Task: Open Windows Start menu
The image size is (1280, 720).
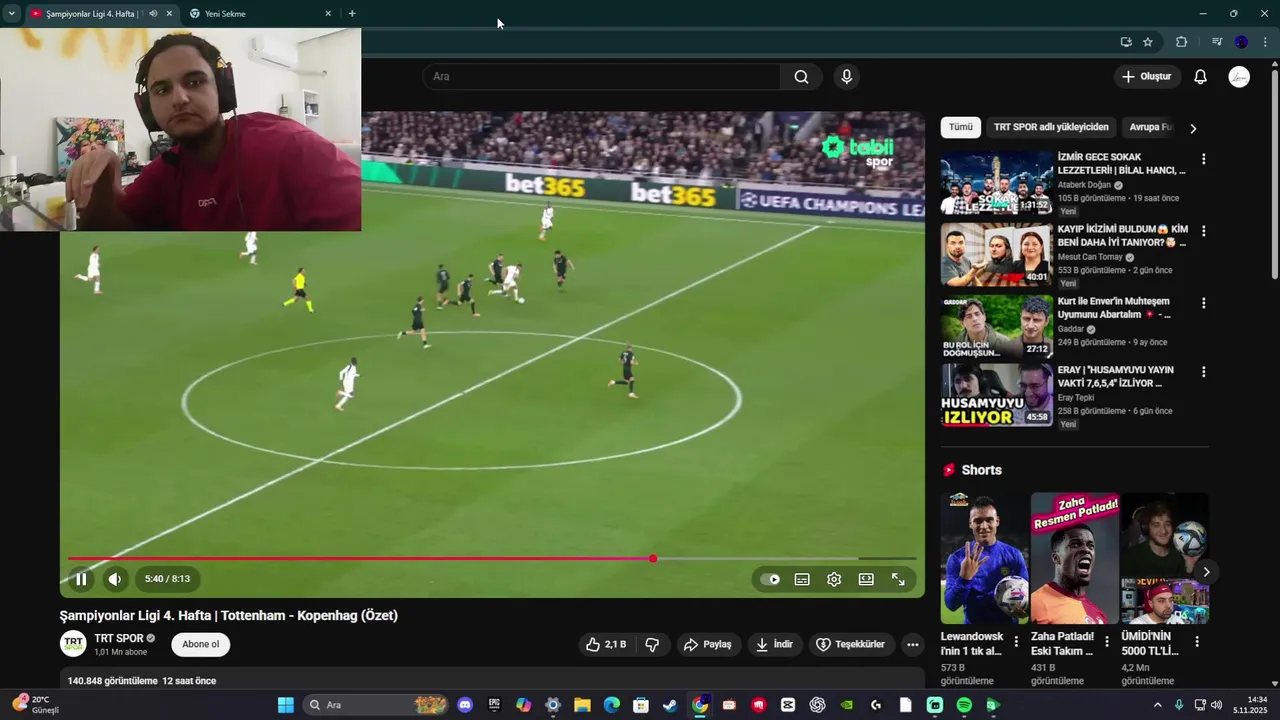Action: coord(286,705)
